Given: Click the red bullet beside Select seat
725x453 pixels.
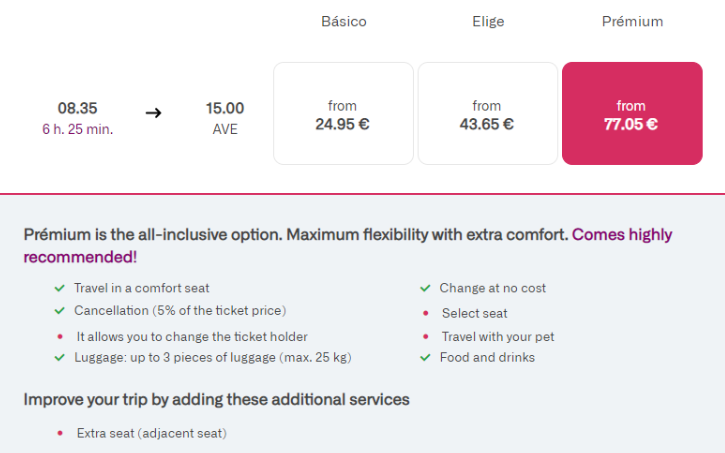Looking at the screenshot, I should (425, 313).
